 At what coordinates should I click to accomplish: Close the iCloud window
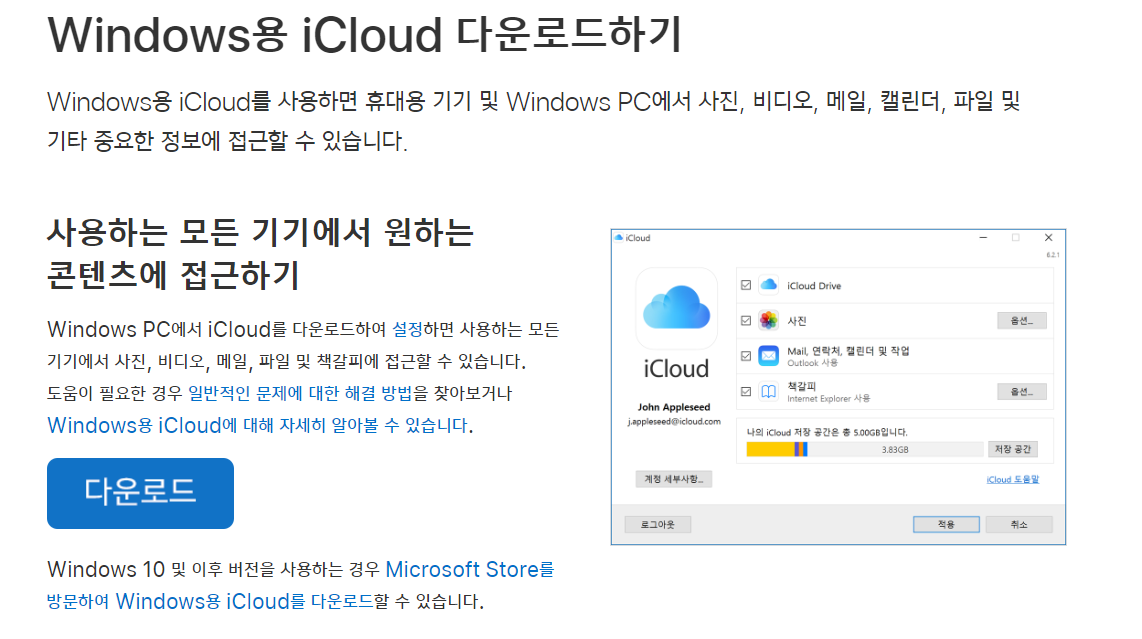pyautogui.click(x=1049, y=238)
